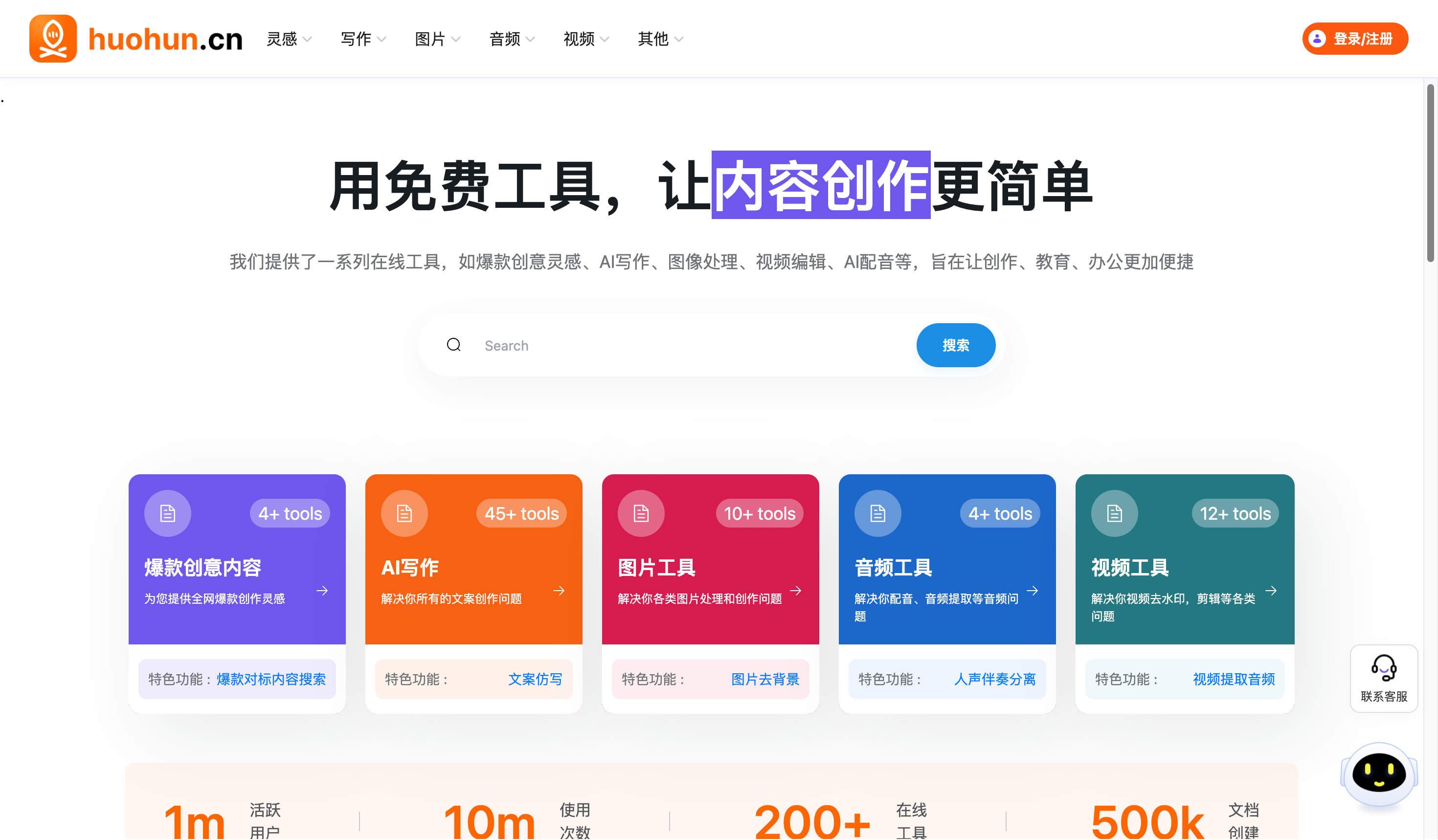Click the arrow on the 爆款创意内容 card
The width and height of the screenshot is (1438, 840).
(322, 591)
